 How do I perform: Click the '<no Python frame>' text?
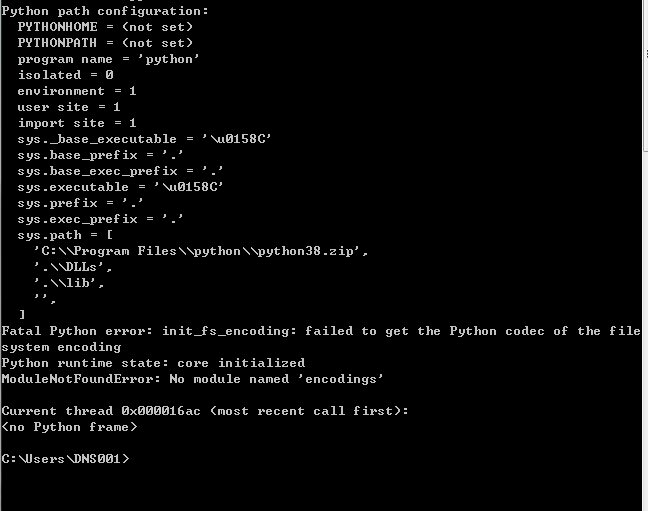click(x=69, y=427)
